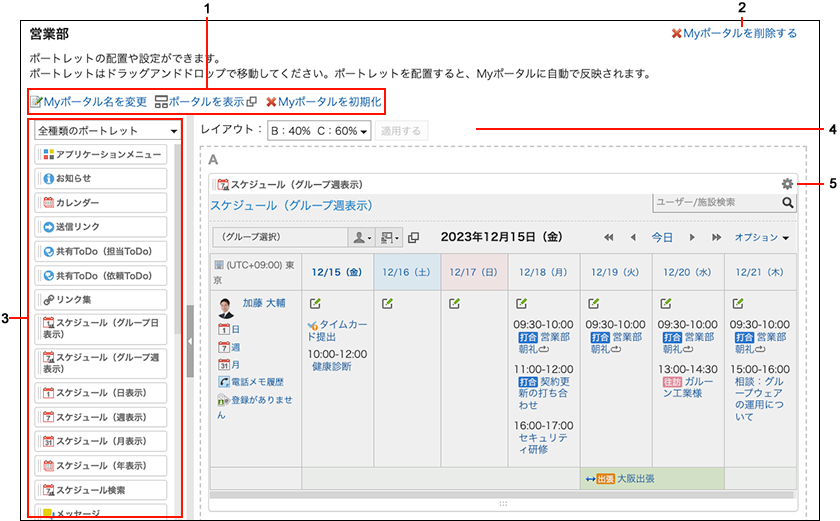
Task: Jump to previous week double-arrow
Action: click(609, 238)
